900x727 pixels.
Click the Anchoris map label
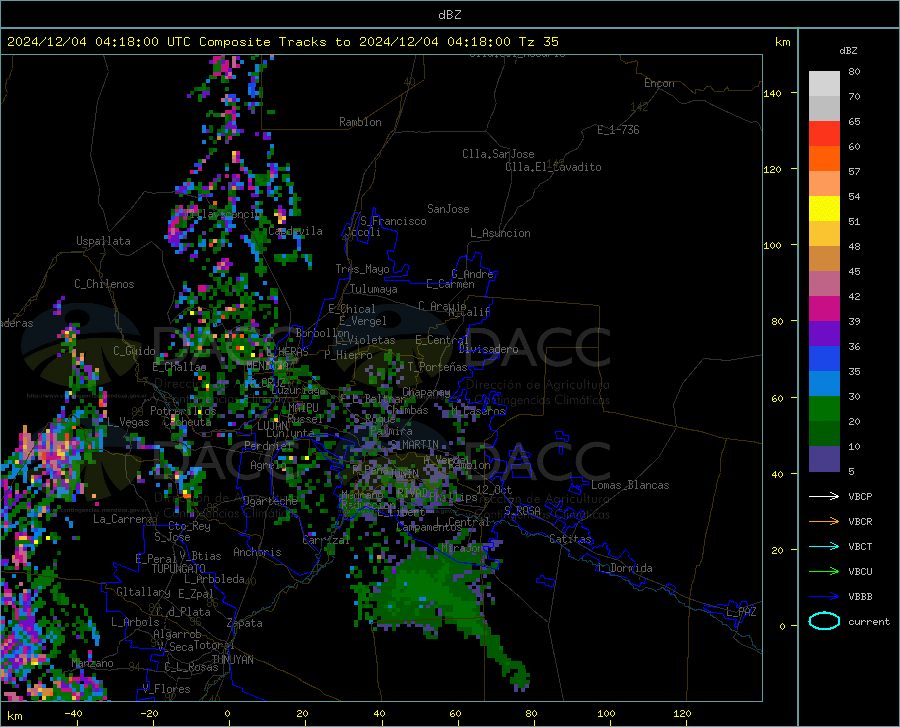[257, 552]
